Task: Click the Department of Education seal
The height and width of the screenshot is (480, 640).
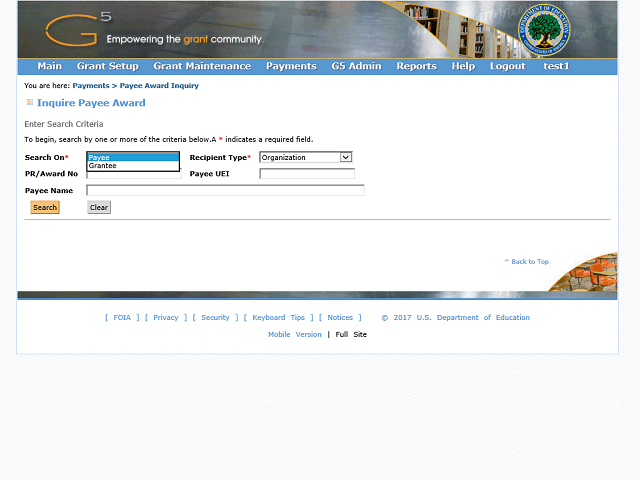Action: pos(544,30)
